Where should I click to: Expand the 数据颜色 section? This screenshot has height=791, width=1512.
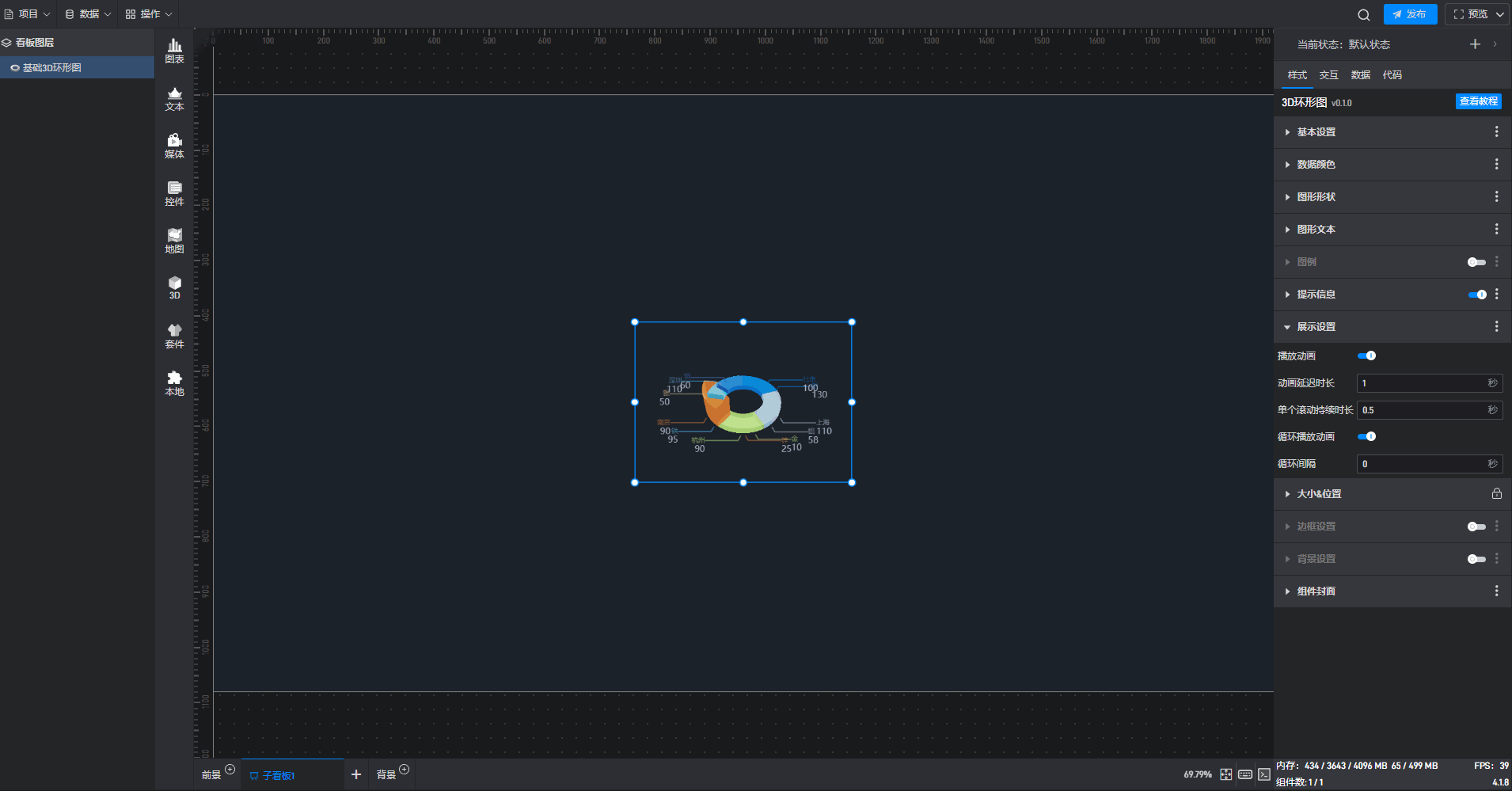(x=1316, y=165)
